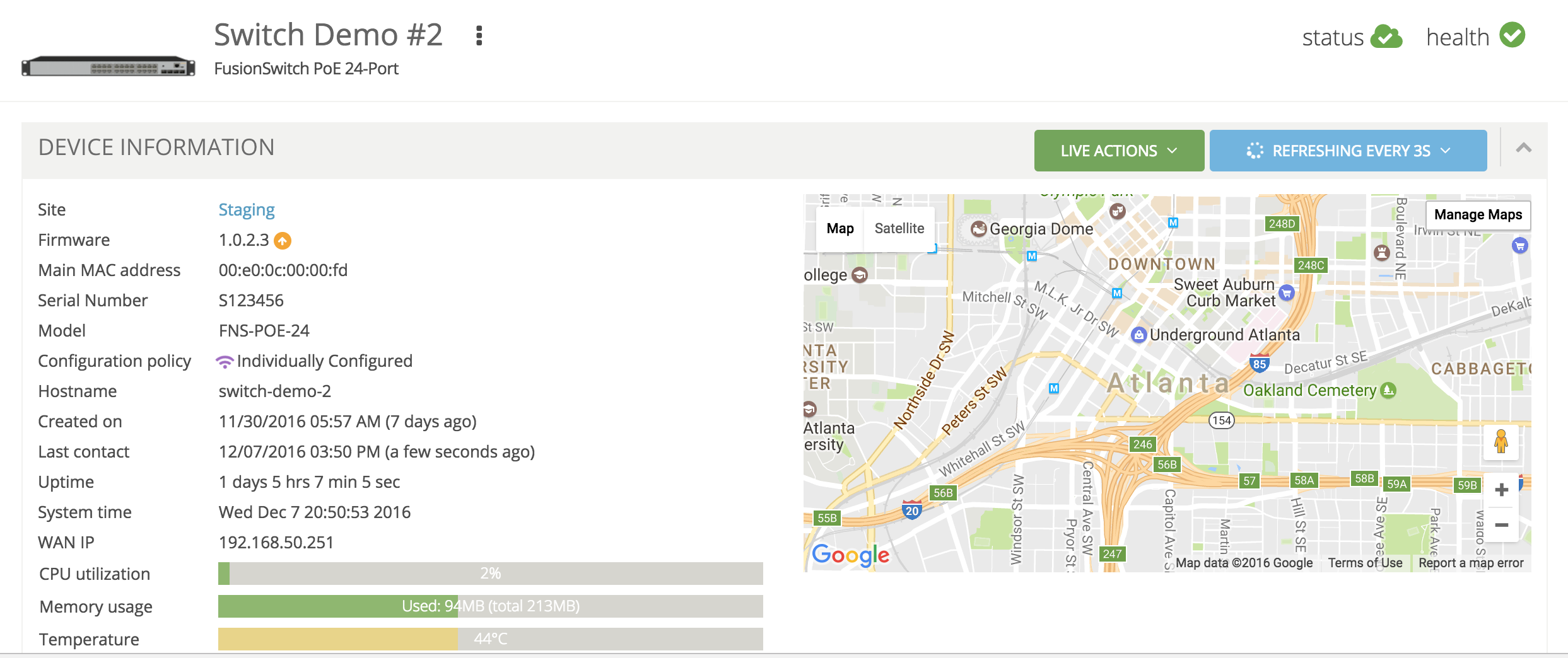Click the exit 247 sign on map
Screen dimensions: 1568x658
1112,554
